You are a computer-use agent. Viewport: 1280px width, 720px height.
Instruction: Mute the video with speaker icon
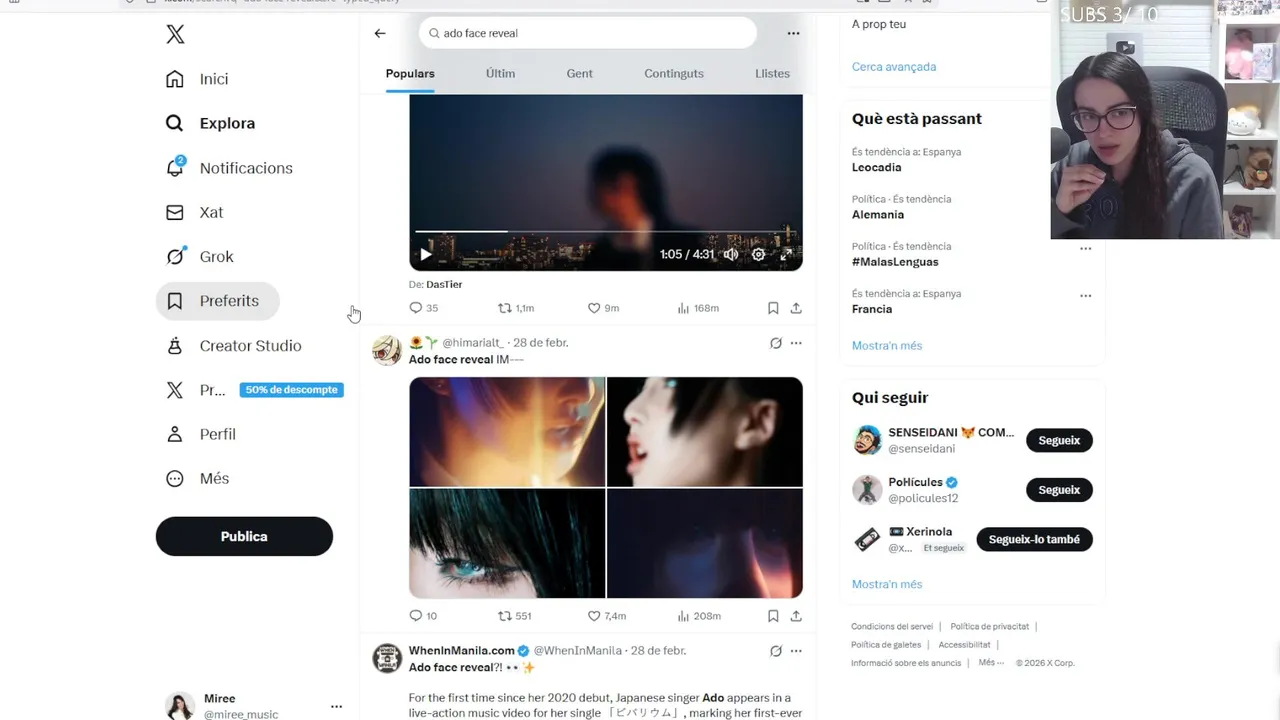click(x=731, y=254)
